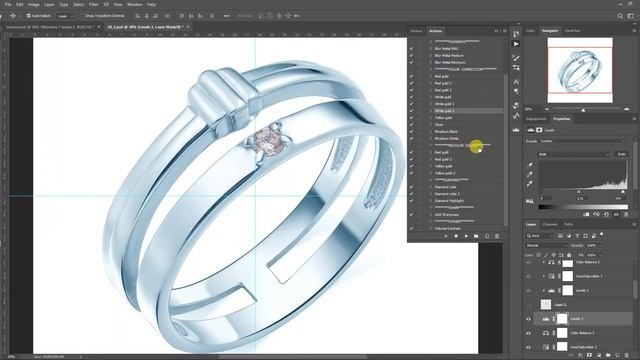Screen dimensions: 640x360
Task: Create new action icon in Actions panel
Action: coord(487,236)
